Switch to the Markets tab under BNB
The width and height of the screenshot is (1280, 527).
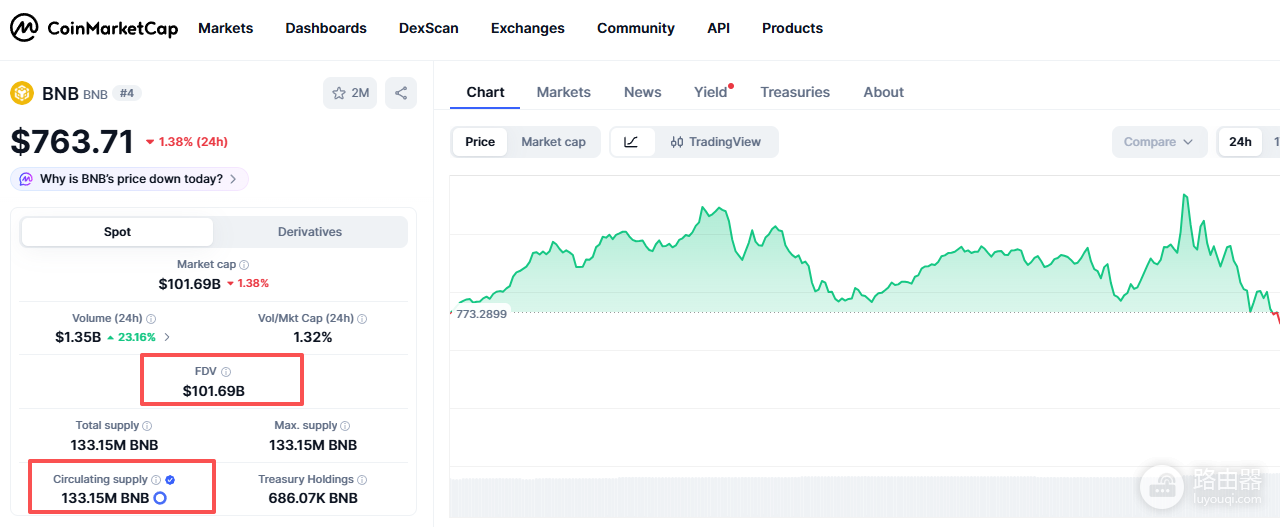coord(564,92)
